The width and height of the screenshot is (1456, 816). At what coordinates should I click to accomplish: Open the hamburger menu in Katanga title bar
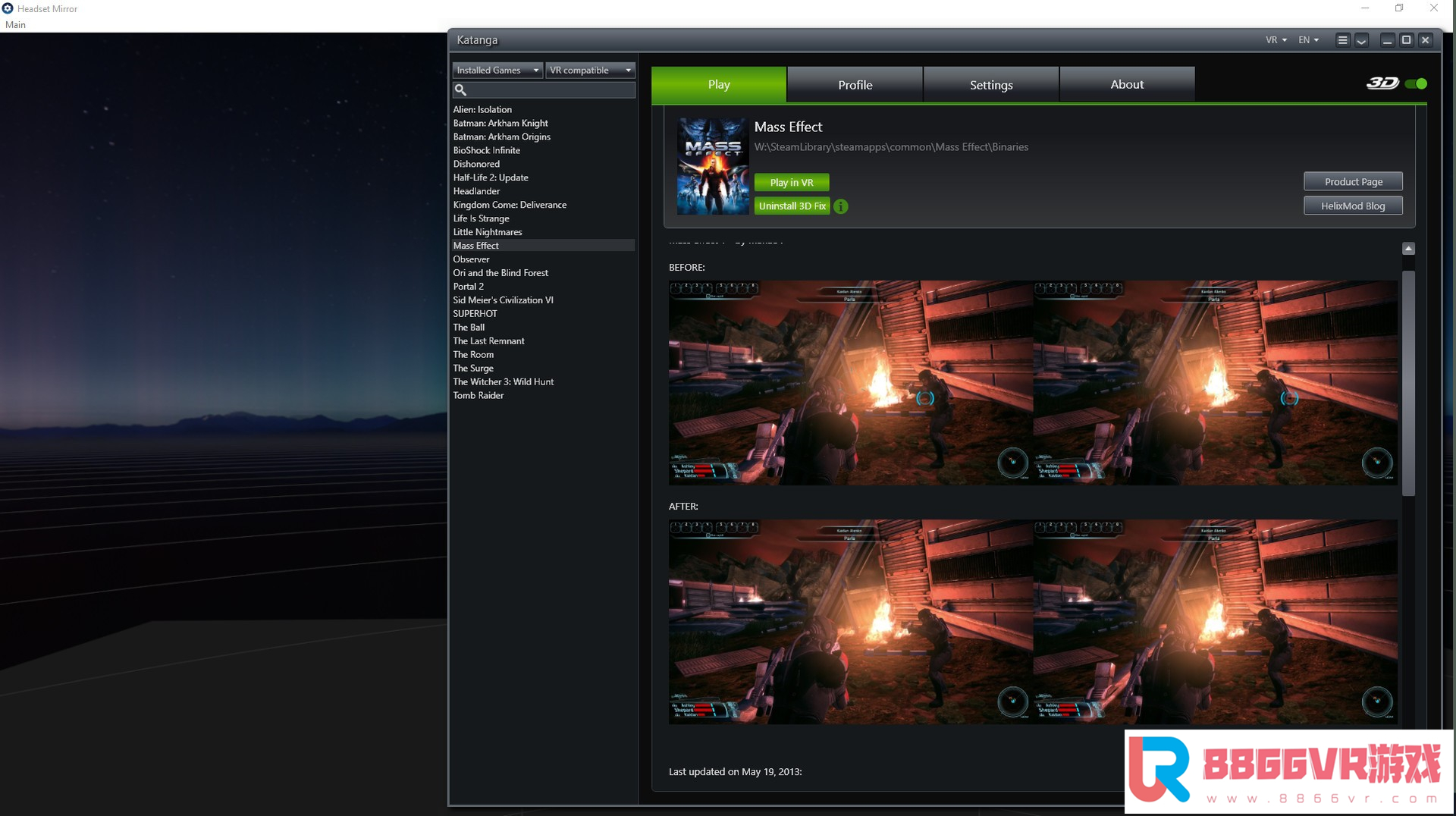coord(1342,40)
